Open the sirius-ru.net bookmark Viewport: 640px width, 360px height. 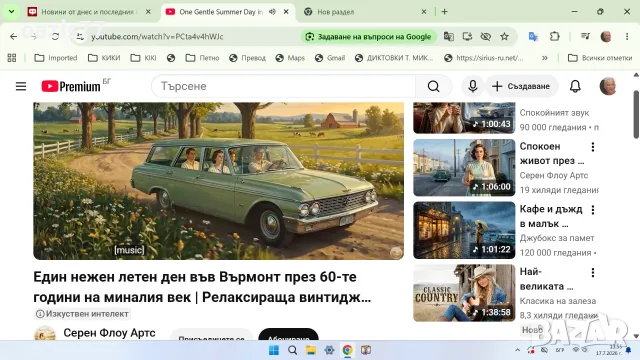coord(484,58)
